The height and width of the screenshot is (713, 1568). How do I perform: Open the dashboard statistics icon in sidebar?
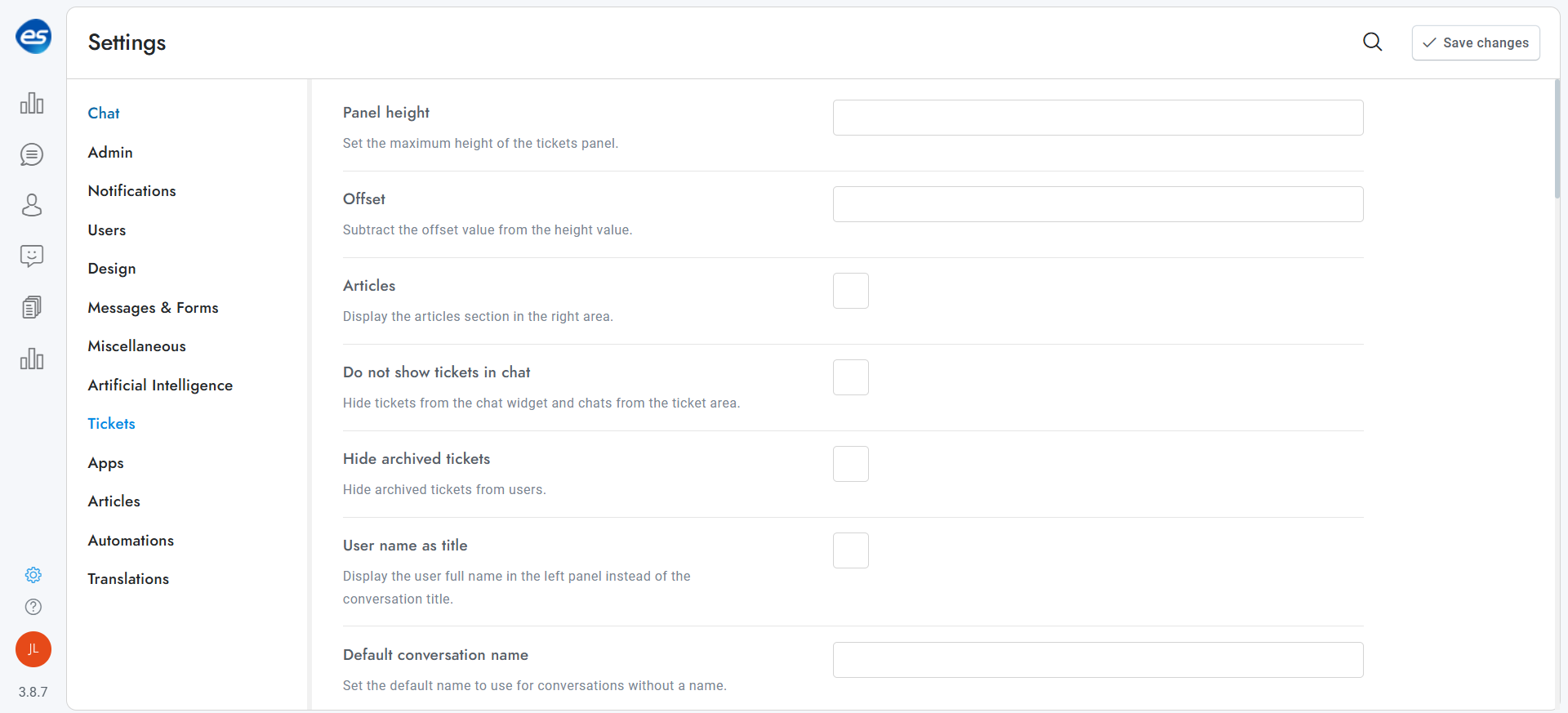pos(32,103)
